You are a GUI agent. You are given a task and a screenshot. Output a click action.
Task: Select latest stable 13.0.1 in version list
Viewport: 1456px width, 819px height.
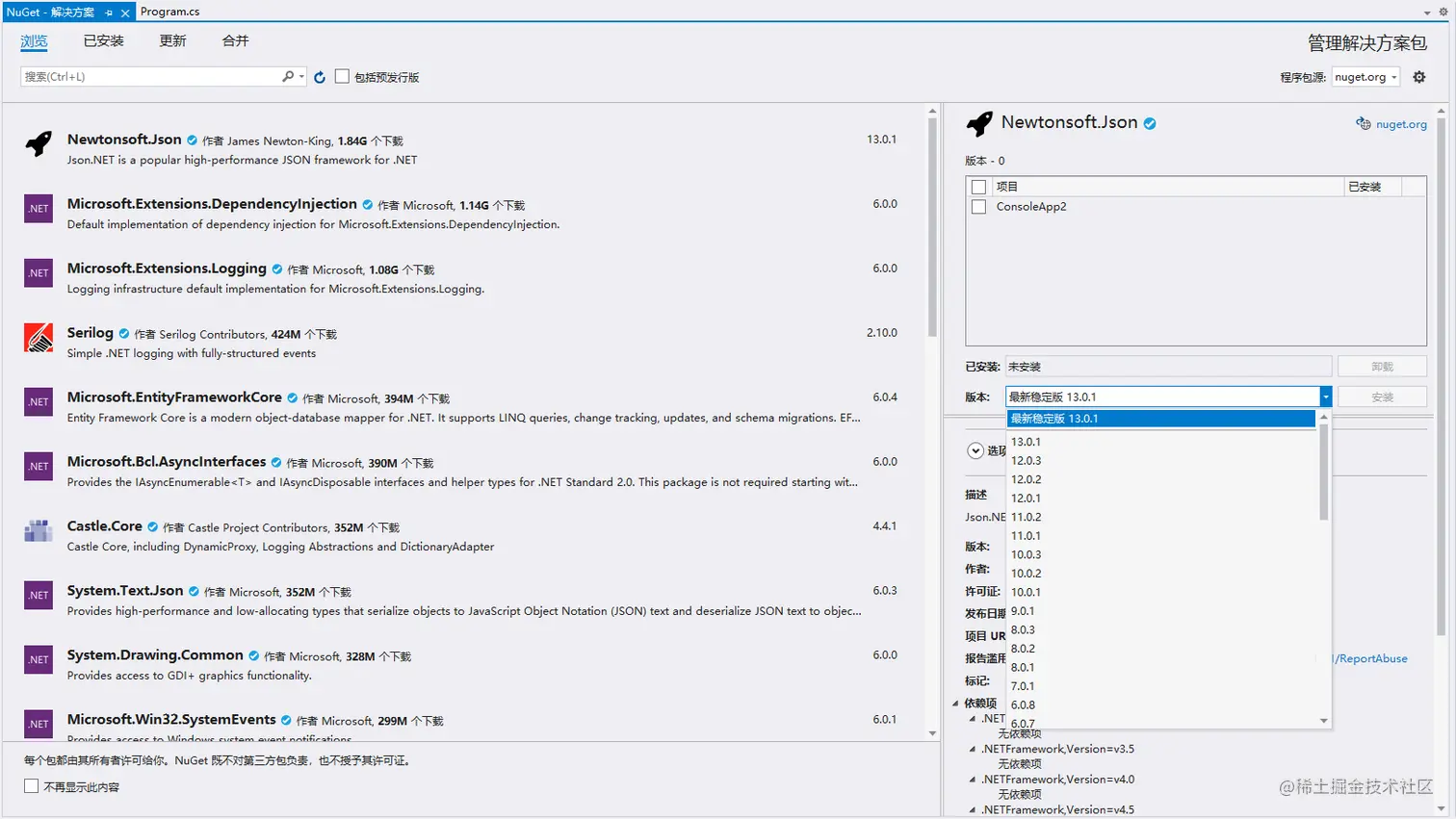point(1161,419)
